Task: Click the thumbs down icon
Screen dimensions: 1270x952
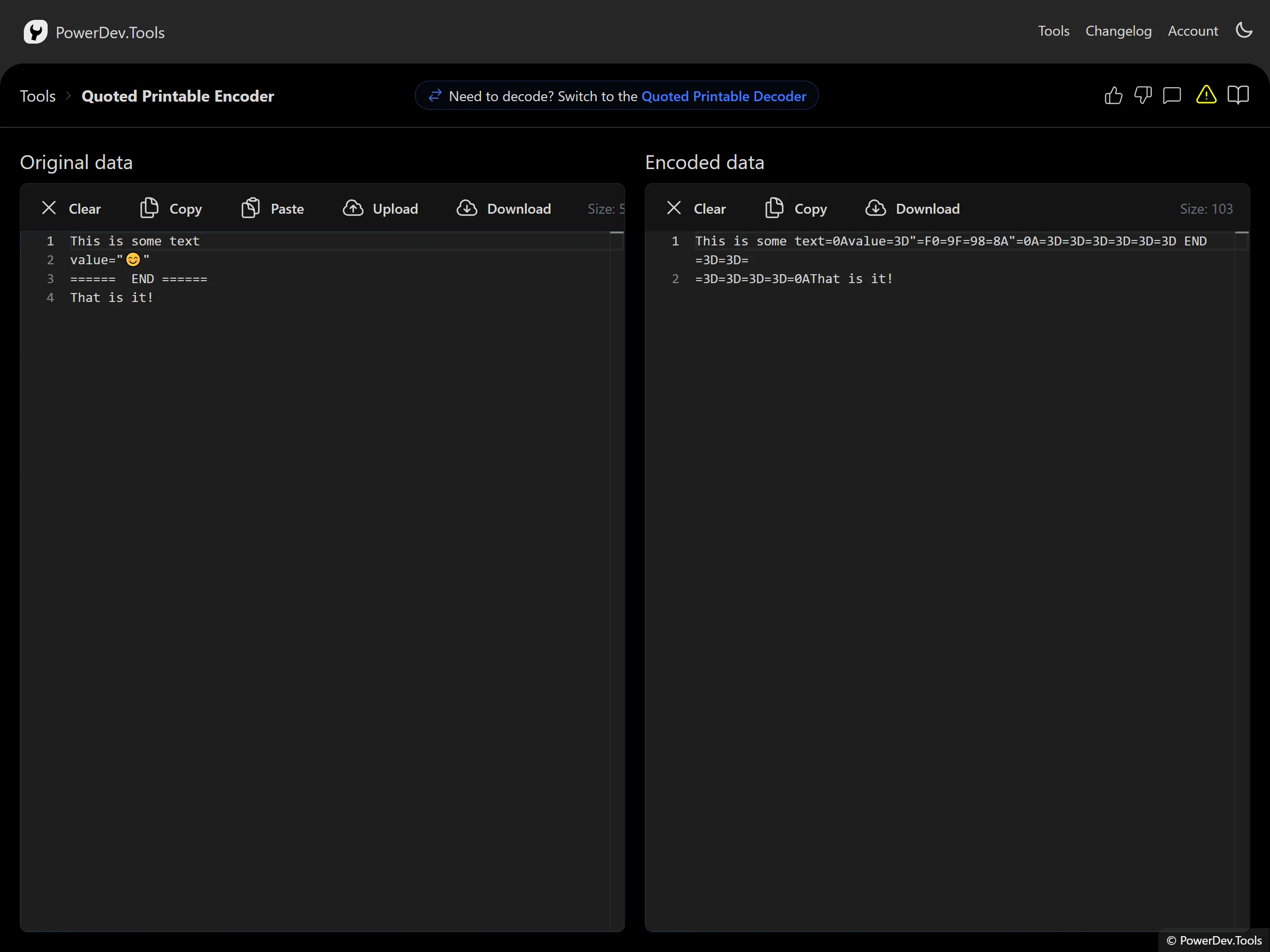Action: point(1143,95)
